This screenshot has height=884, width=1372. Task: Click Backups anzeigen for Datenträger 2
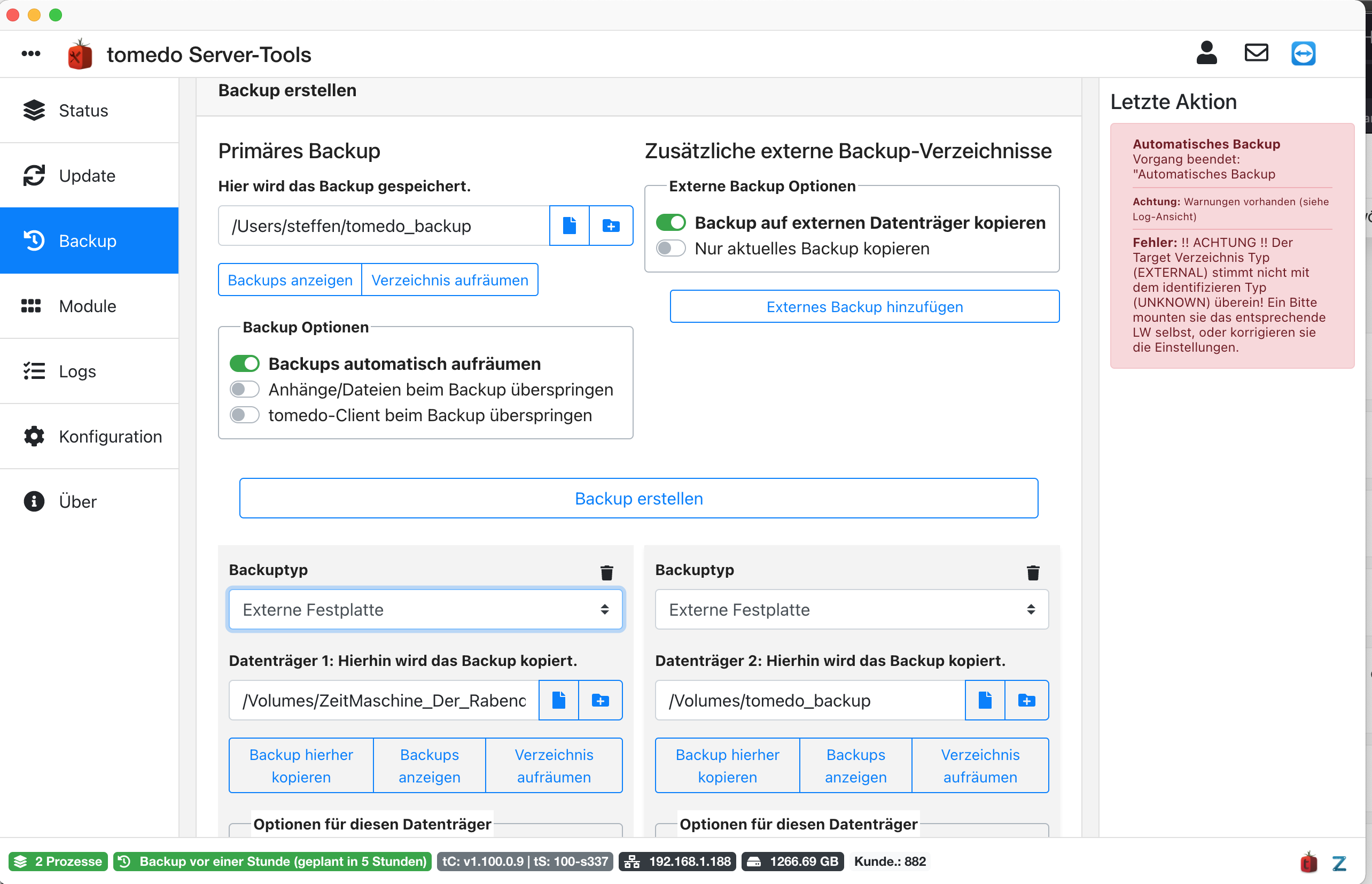(x=855, y=765)
